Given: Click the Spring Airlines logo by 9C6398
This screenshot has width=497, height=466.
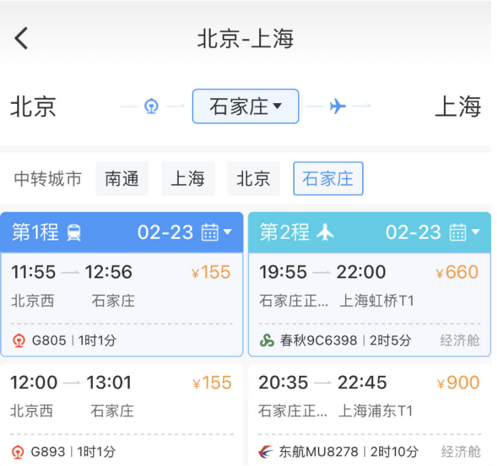Looking at the screenshot, I should [x=267, y=341].
